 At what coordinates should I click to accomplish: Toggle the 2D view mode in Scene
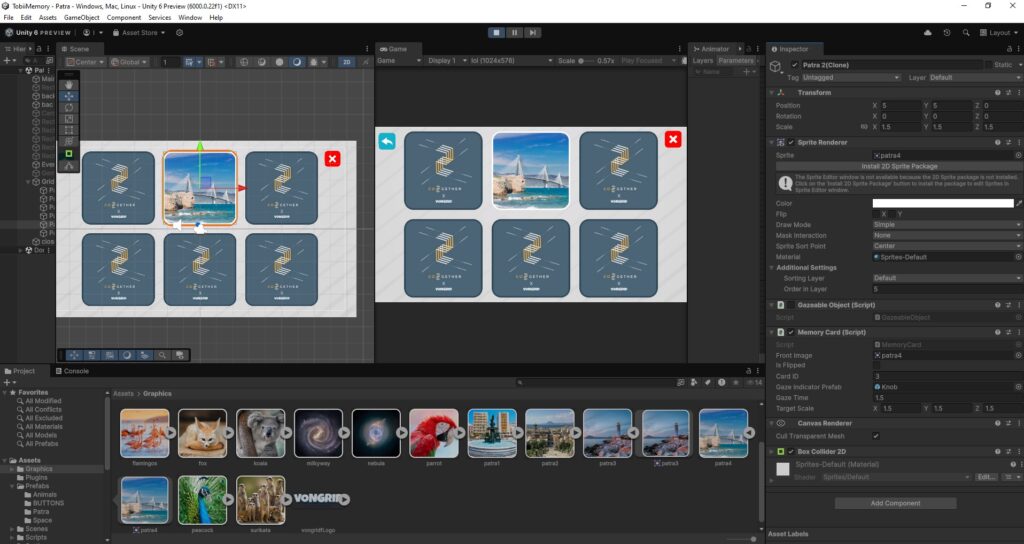coord(346,62)
